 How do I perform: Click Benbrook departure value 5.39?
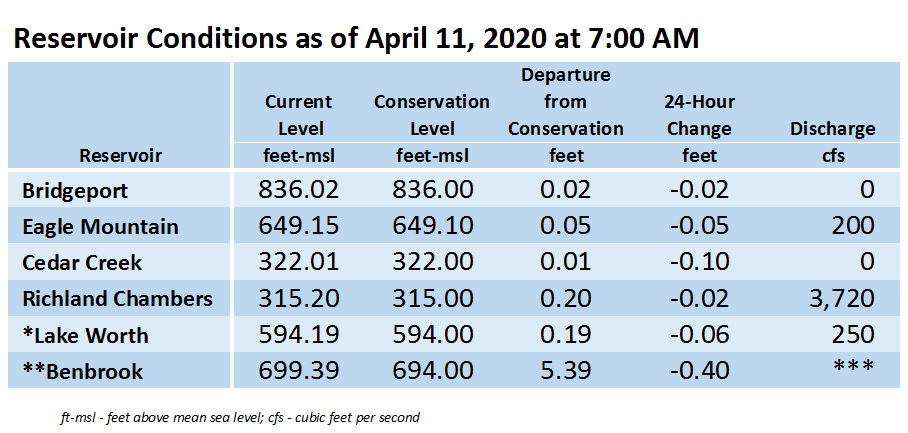click(566, 372)
